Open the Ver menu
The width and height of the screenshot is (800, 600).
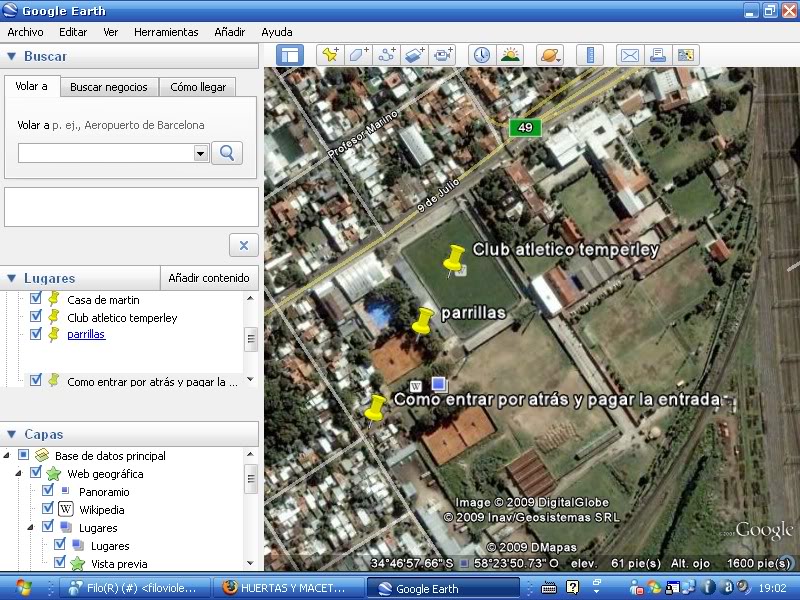[110, 32]
